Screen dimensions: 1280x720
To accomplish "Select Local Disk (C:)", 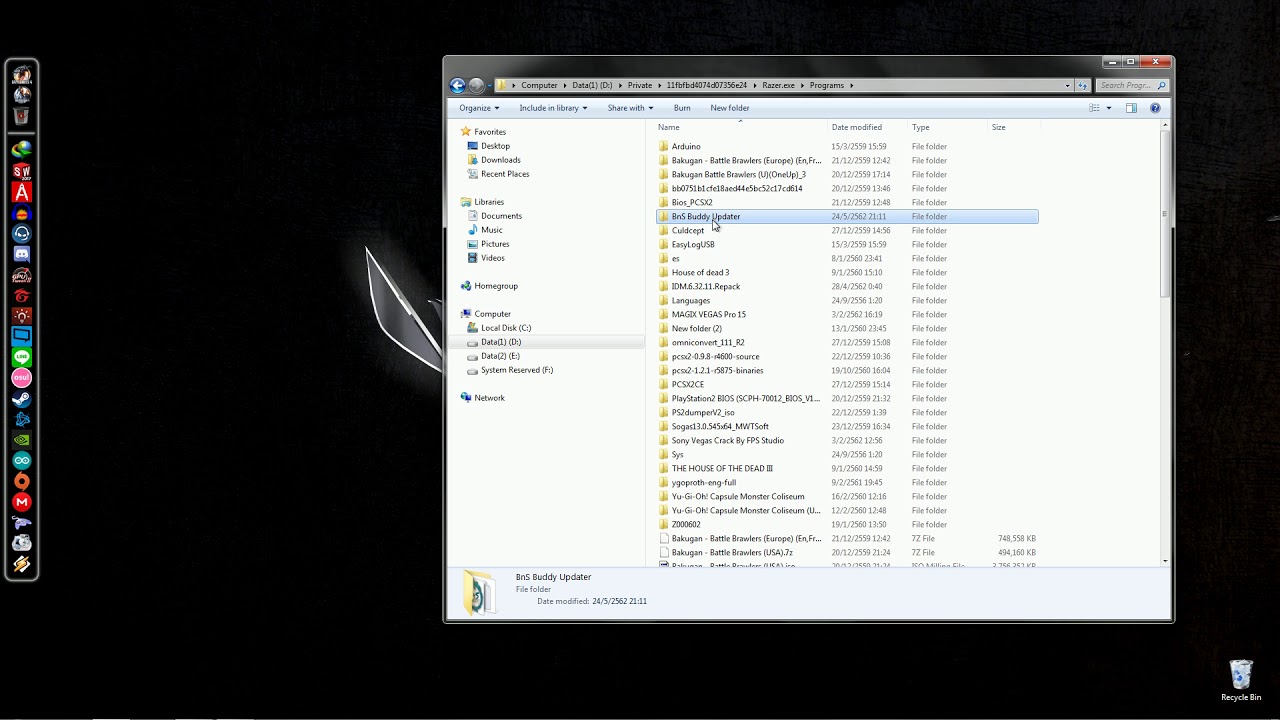I will [x=505, y=328].
